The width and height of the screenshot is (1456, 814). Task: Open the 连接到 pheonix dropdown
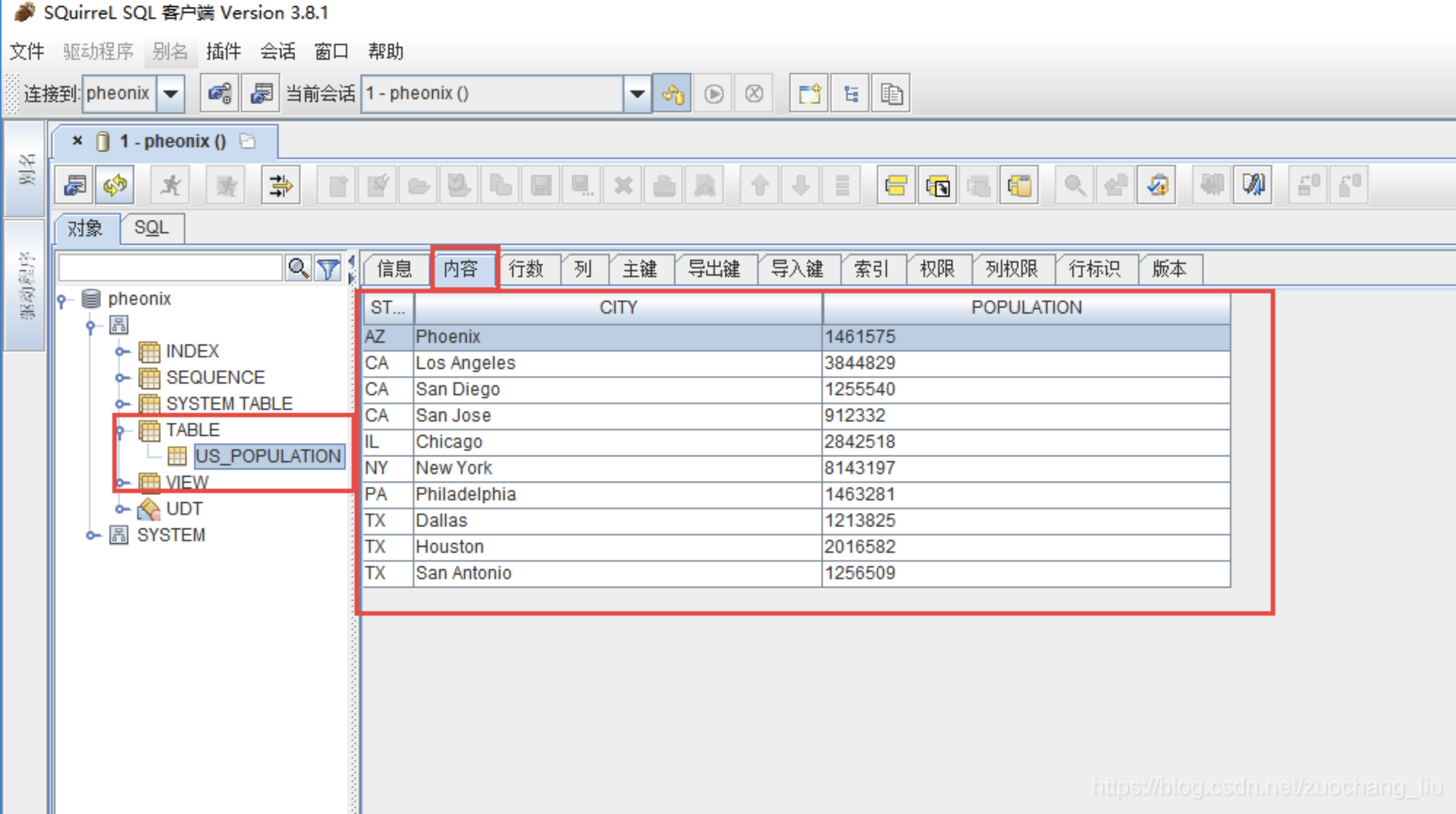171,93
